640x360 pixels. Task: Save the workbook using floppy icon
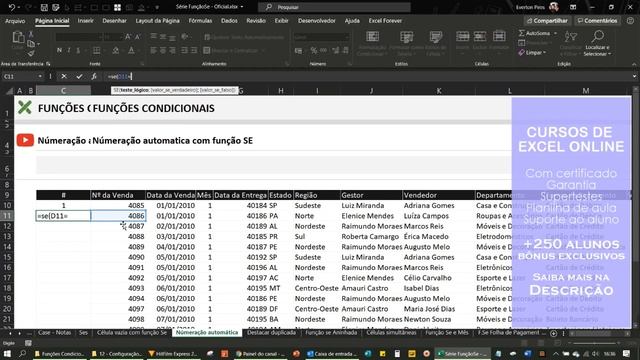point(44,7)
